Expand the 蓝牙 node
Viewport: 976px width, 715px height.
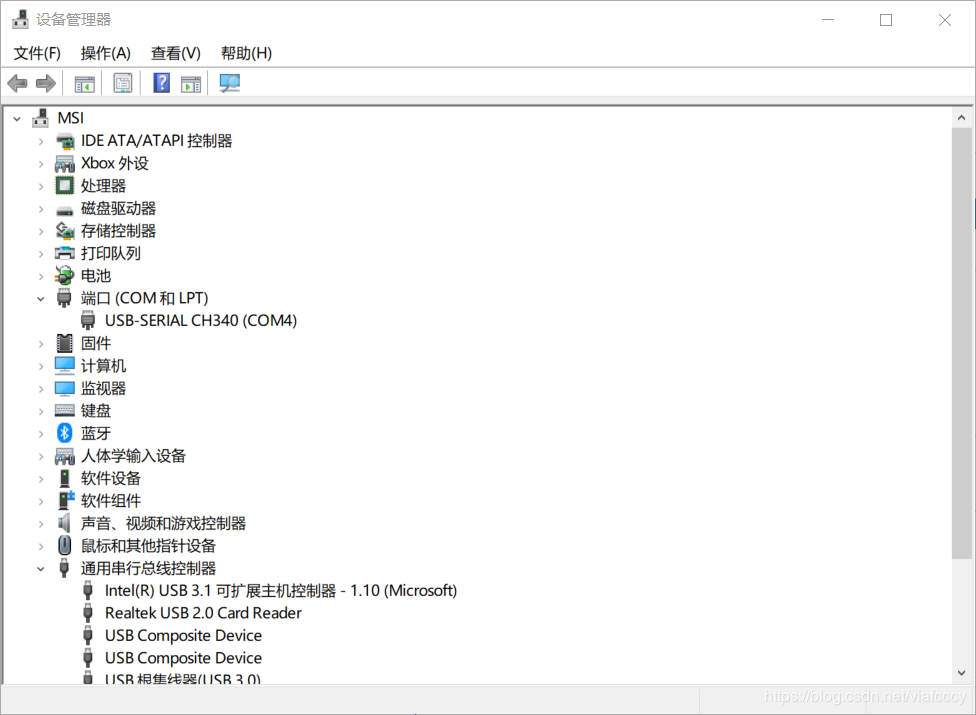point(41,433)
